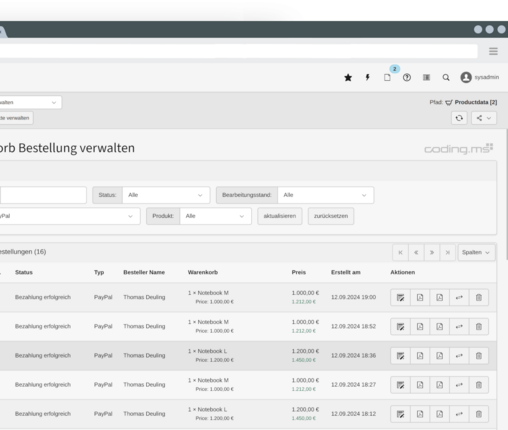Go to last page of orders
Image resolution: width=508 pixels, height=430 pixels.
(x=448, y=252)
